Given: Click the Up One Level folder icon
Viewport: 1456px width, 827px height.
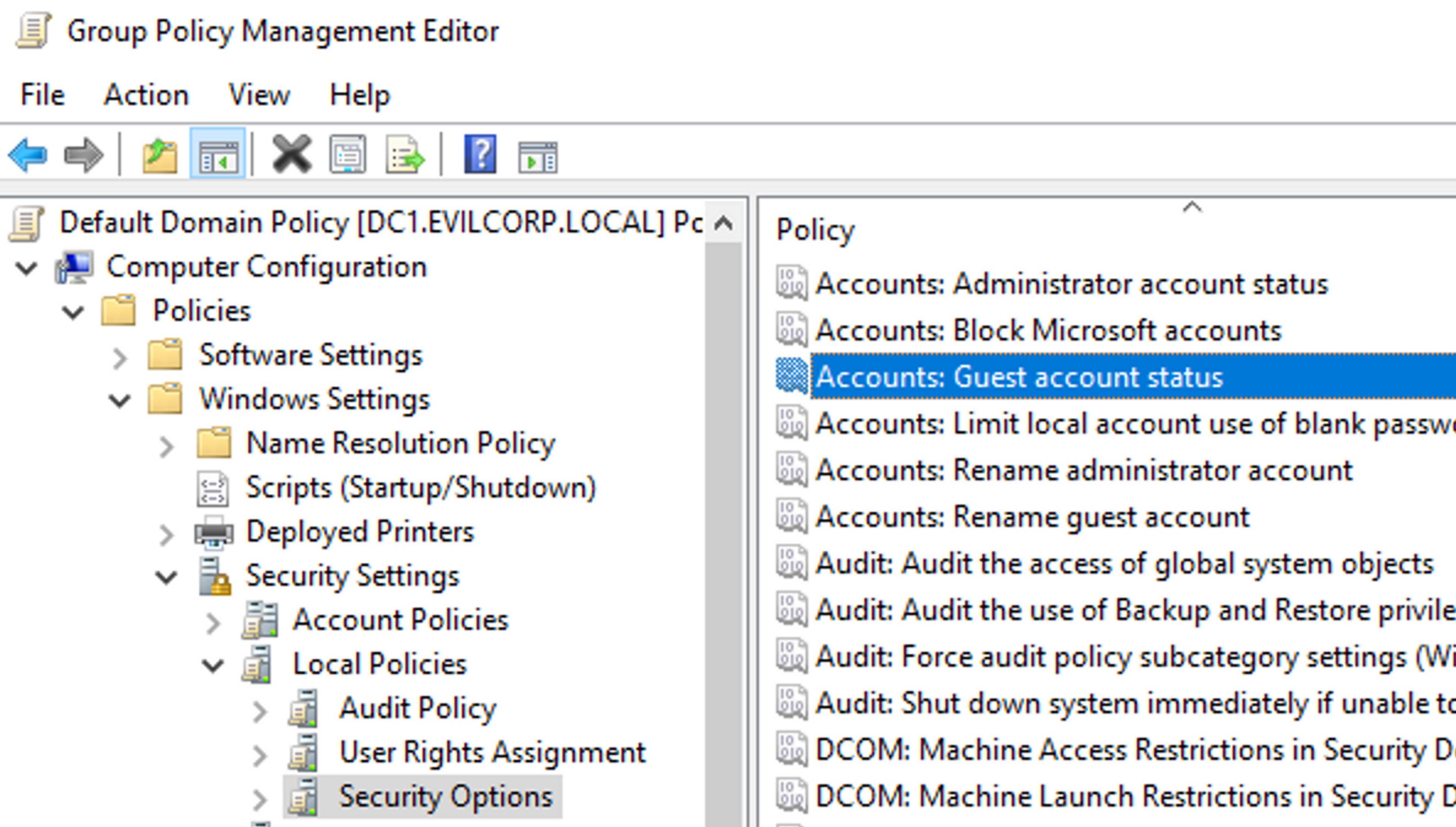Looking at the screenshot, I should [160, 155].
